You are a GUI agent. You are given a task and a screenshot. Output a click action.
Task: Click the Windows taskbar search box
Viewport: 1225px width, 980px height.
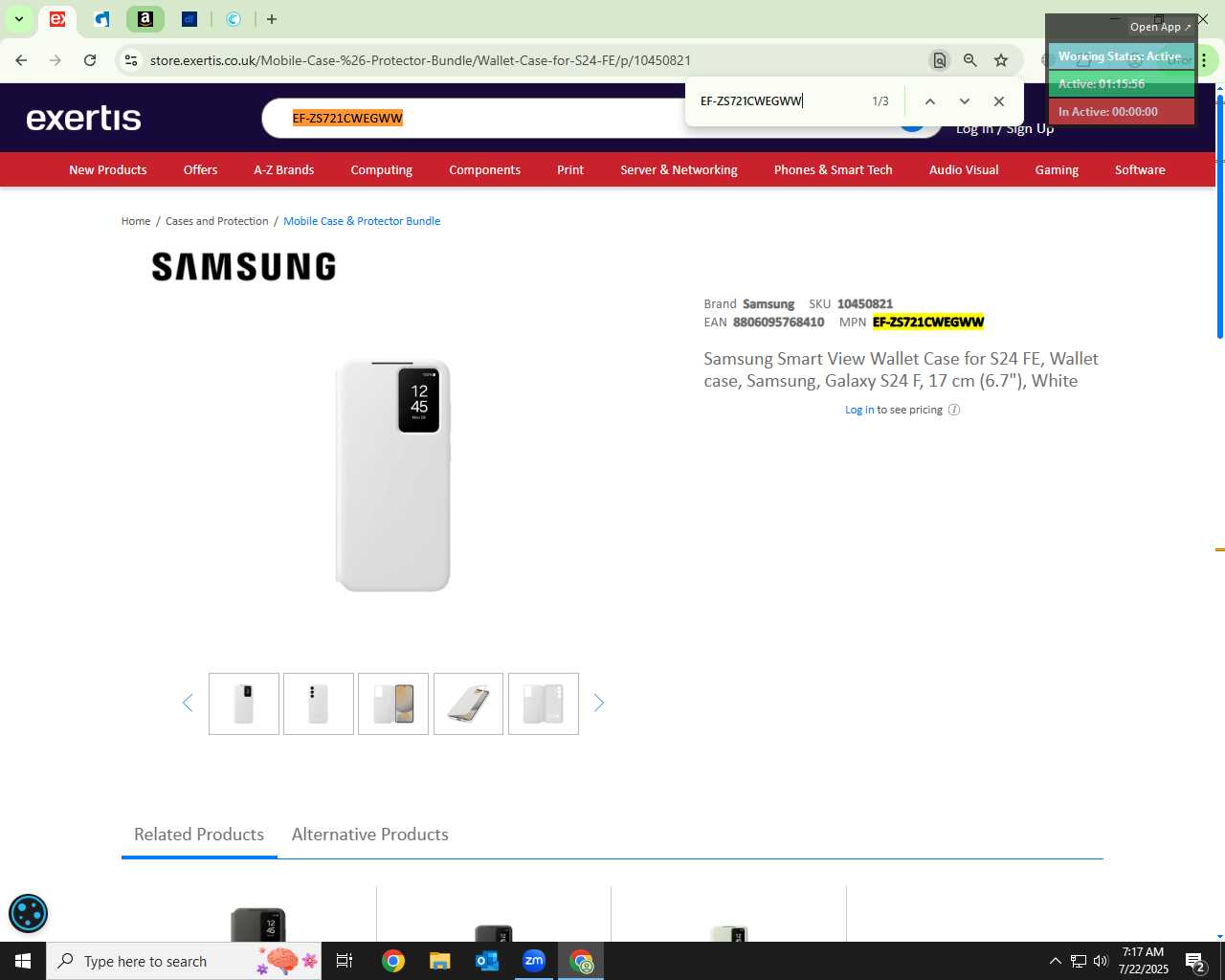point(185,961)
